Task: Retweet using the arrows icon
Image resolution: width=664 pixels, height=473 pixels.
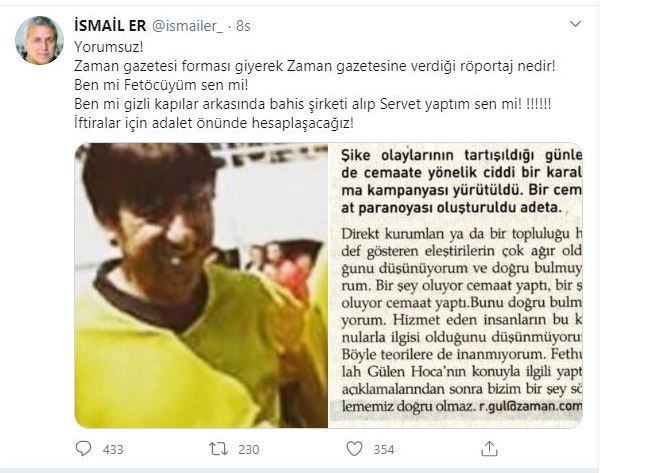Action: point(219,448)
